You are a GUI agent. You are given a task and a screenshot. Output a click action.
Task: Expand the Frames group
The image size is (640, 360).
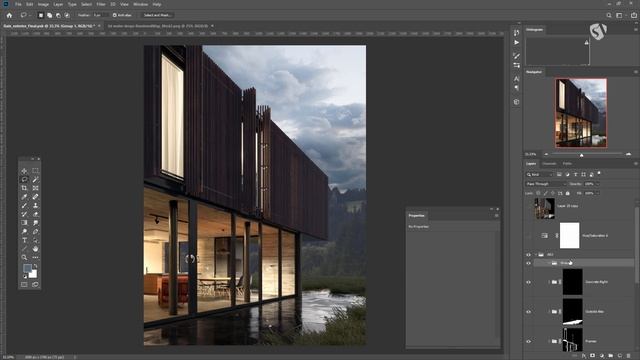pyautogui.click(x=549, y=341)
